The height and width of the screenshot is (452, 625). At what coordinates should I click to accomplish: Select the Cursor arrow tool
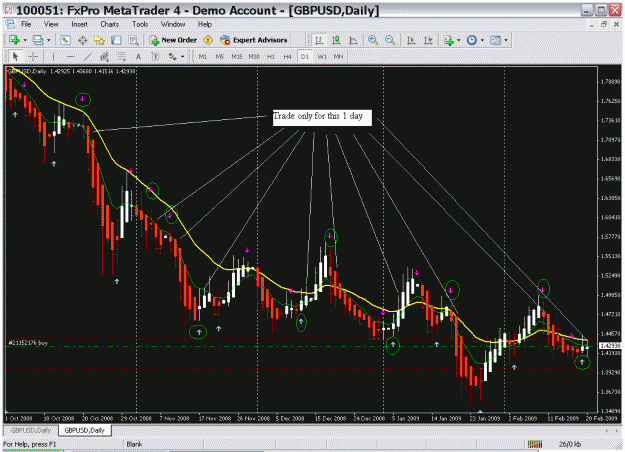point(16,57)
